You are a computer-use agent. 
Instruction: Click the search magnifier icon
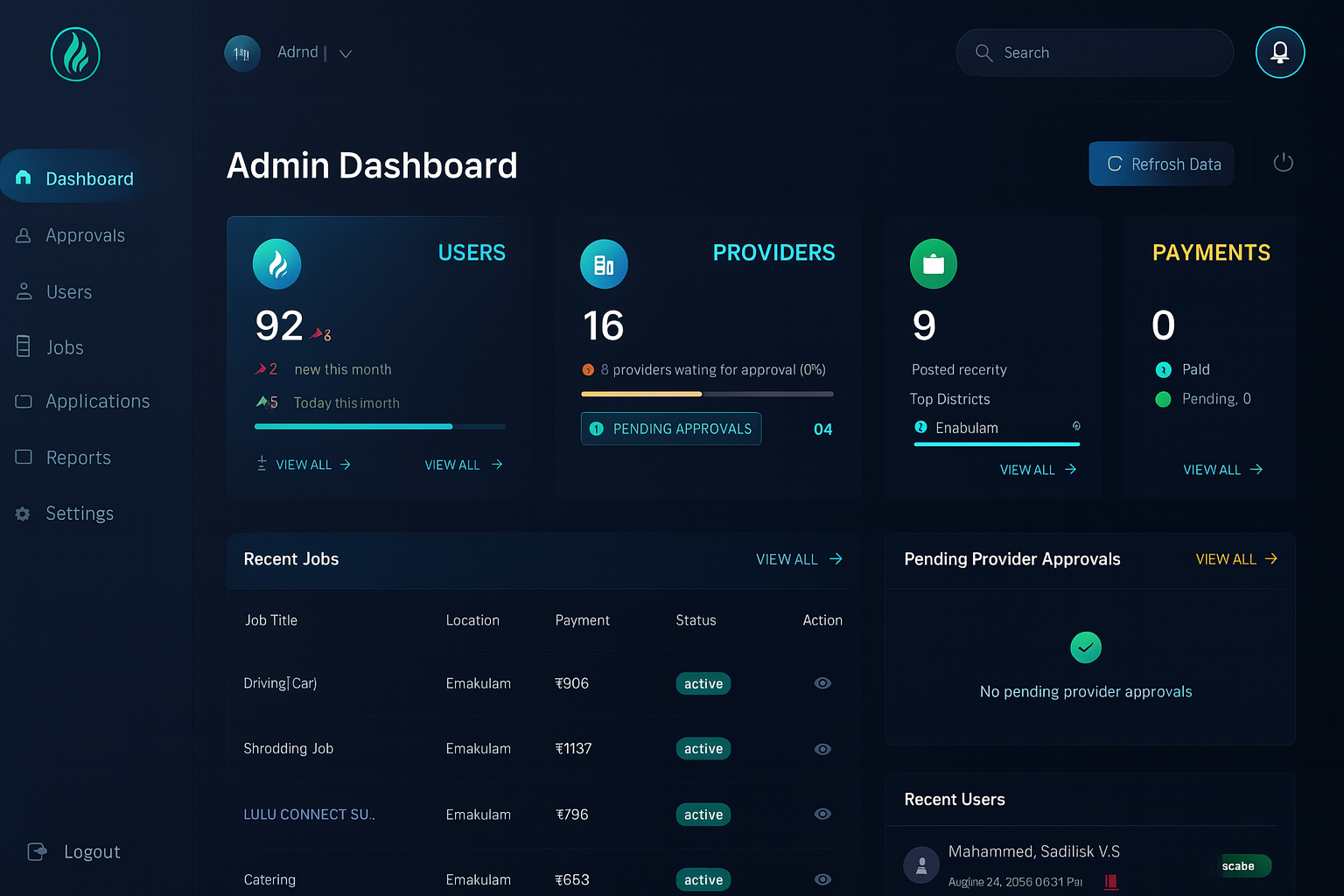[983, 52]
